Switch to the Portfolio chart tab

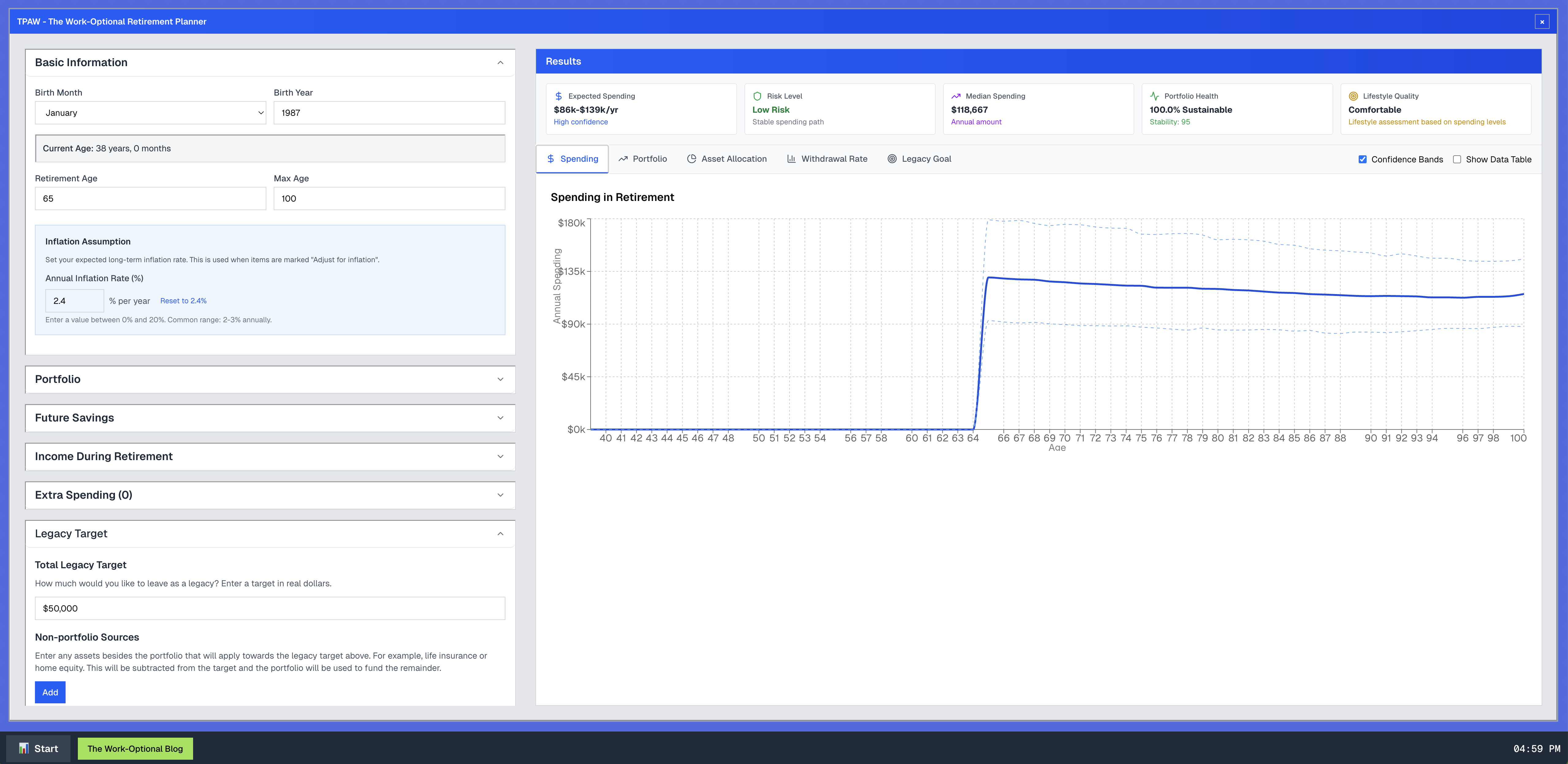[x=643, y=159]
